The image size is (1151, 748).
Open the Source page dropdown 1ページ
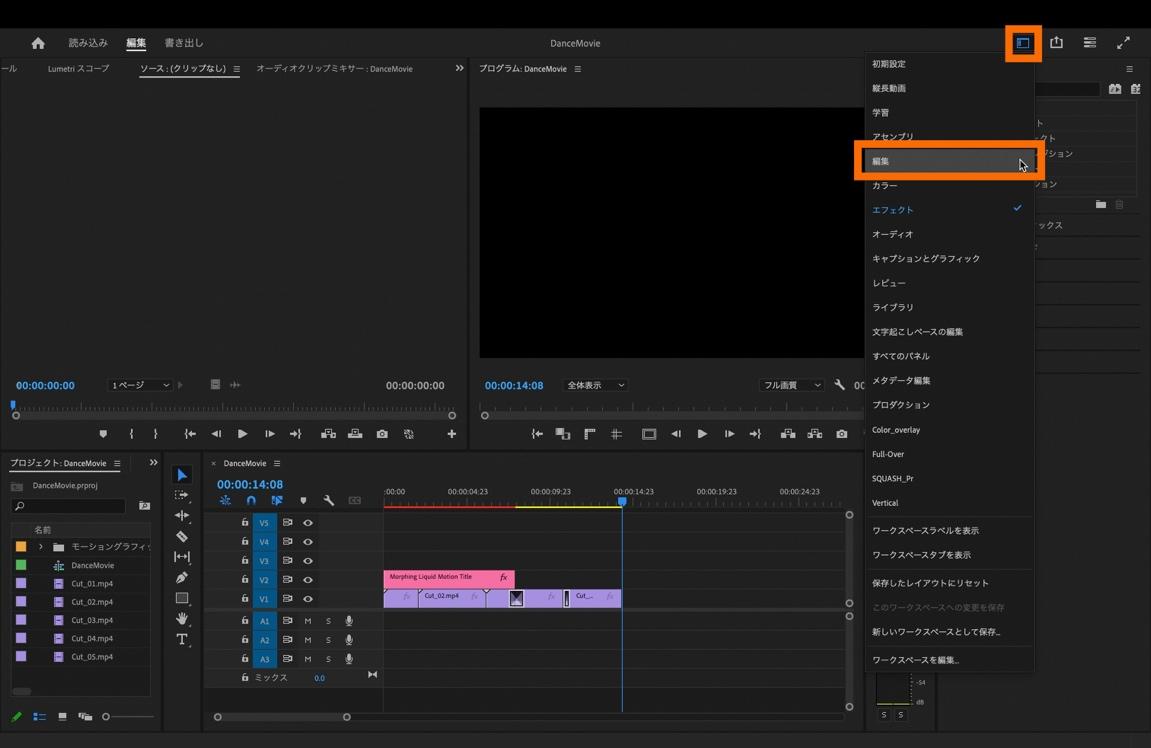(139, 385)
